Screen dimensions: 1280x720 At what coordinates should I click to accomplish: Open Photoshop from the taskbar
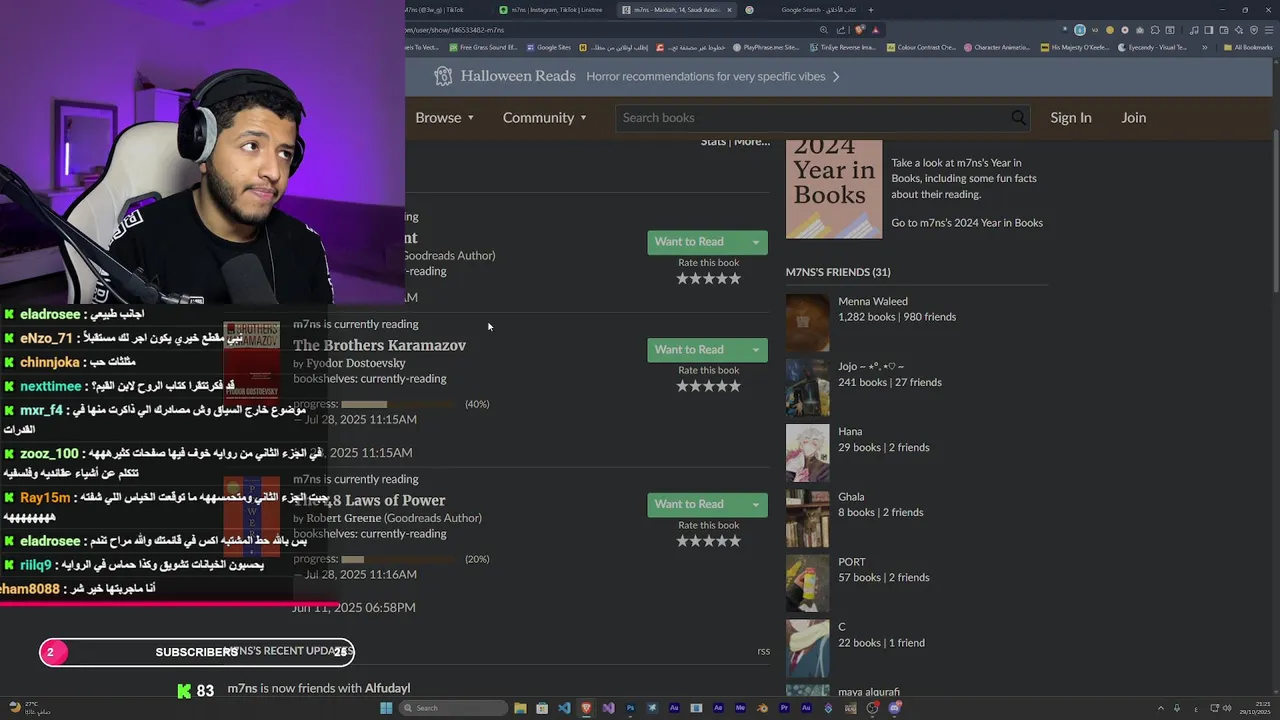[631, 708]
